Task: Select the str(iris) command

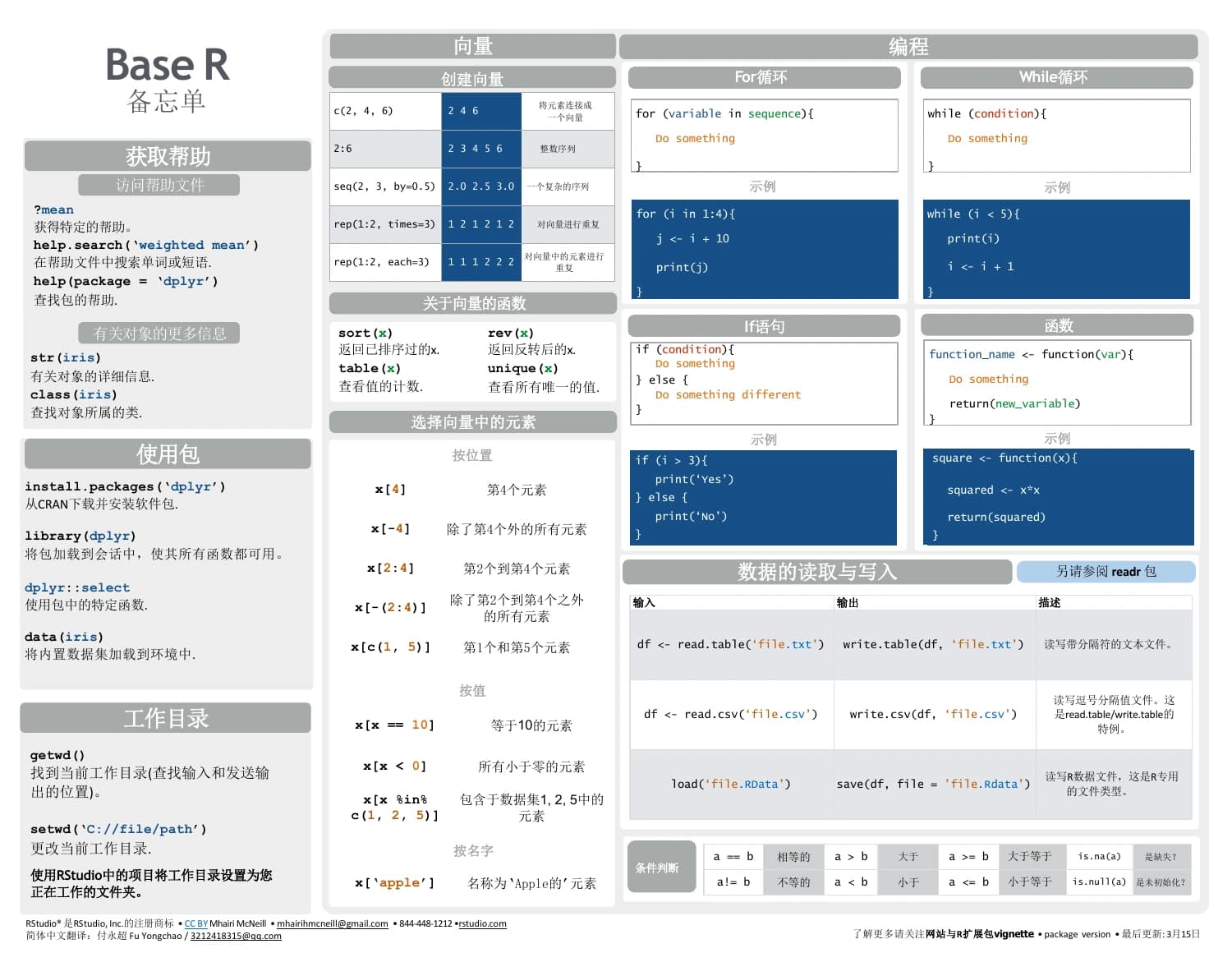Action: pyautogui.click(x=66, y=357)
